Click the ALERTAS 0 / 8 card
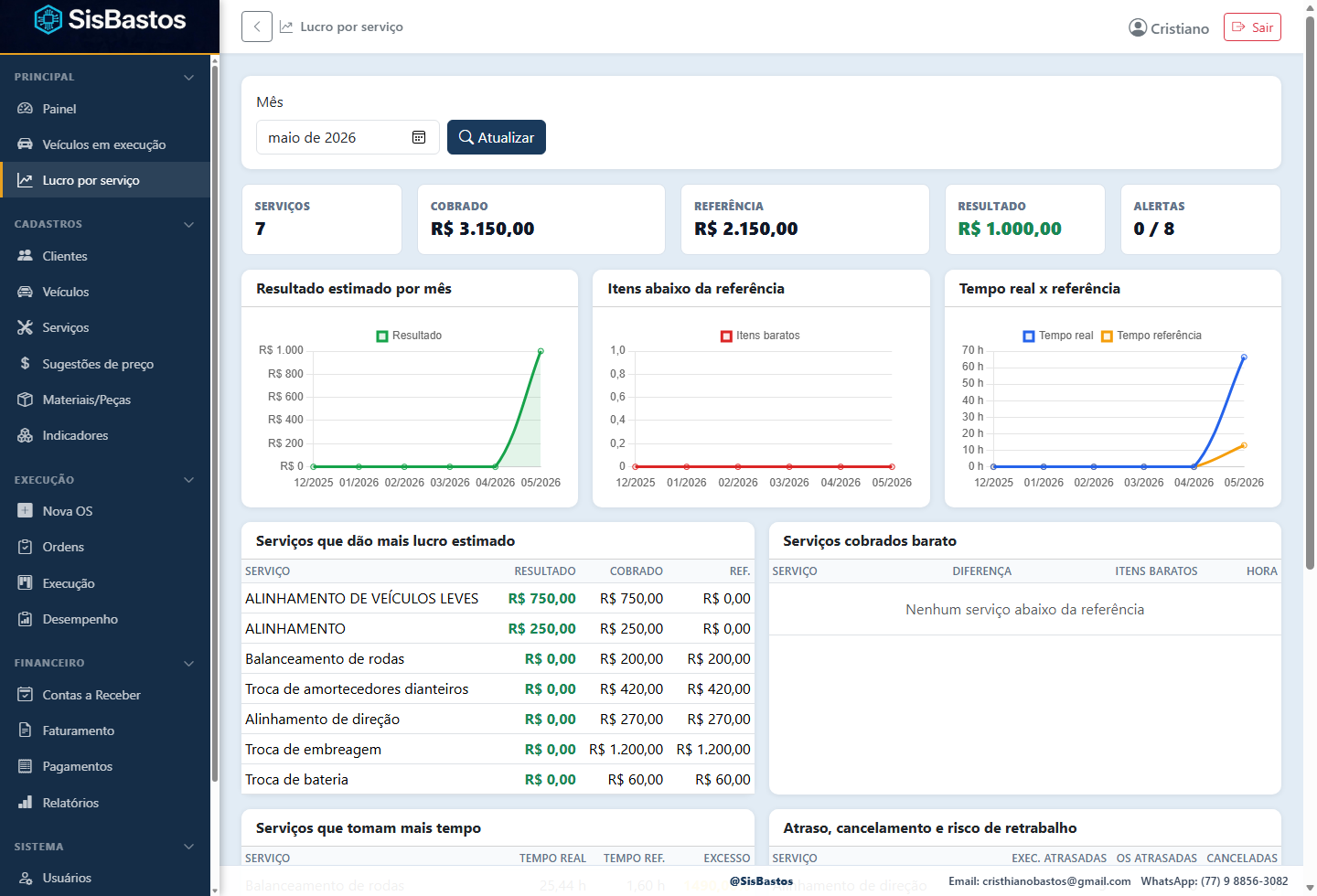The width and height of the screenshot is (1317, 896). tap(1201, 219)
